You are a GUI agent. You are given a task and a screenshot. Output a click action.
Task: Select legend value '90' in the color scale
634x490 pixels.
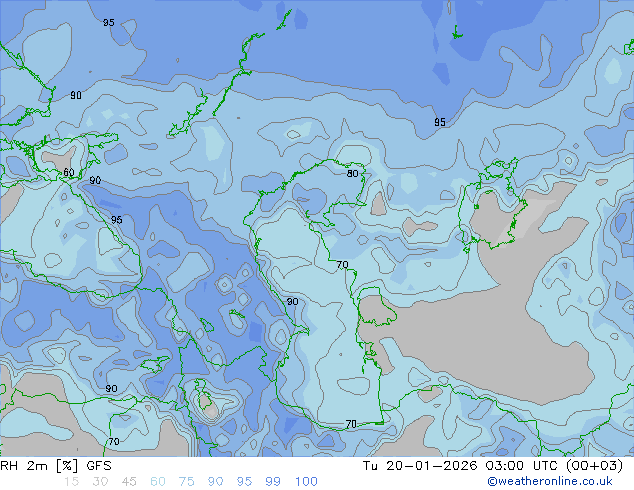pyautogui.click(x=215, y=482)
